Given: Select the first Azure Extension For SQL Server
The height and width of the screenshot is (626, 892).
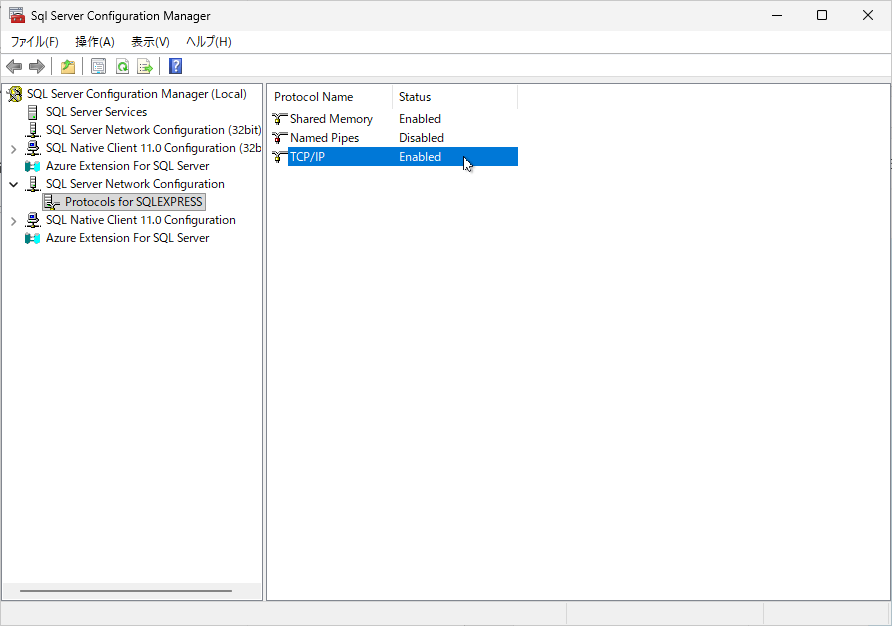Looking at the screenshot, I should pos(127,166).
